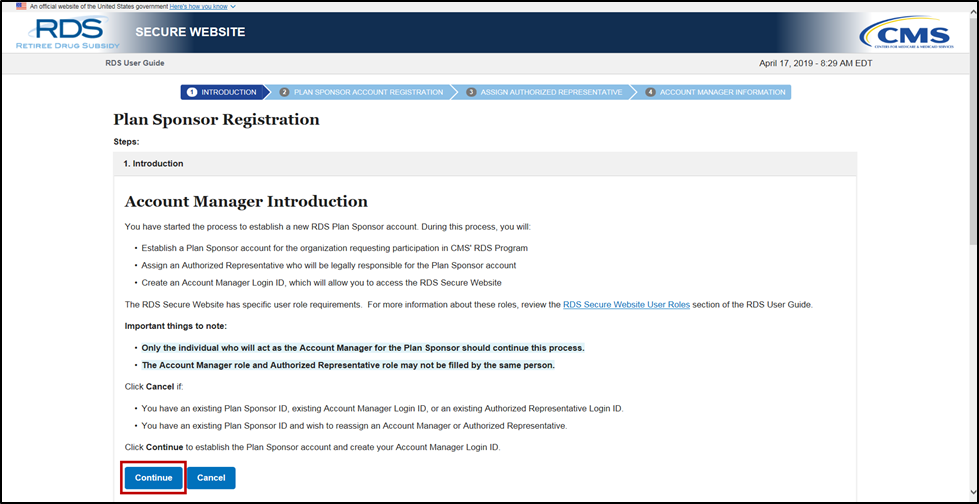This screenshot has width=979, height=504.
Task: Click the scrollbar down arrow
Action: click(971, 496)
